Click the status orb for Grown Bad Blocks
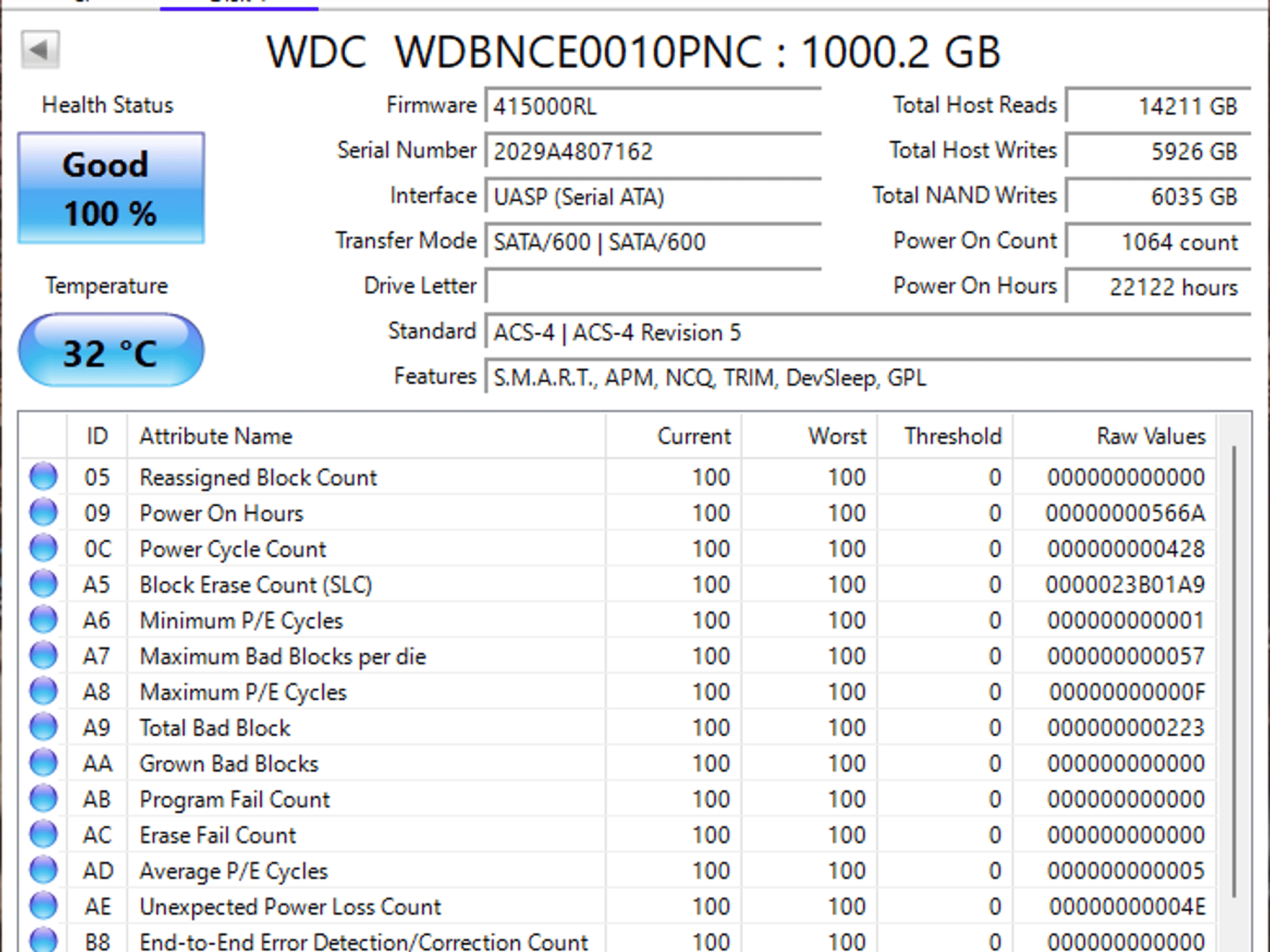Viewport: 1270px width, 952px height. coord(43,763)
